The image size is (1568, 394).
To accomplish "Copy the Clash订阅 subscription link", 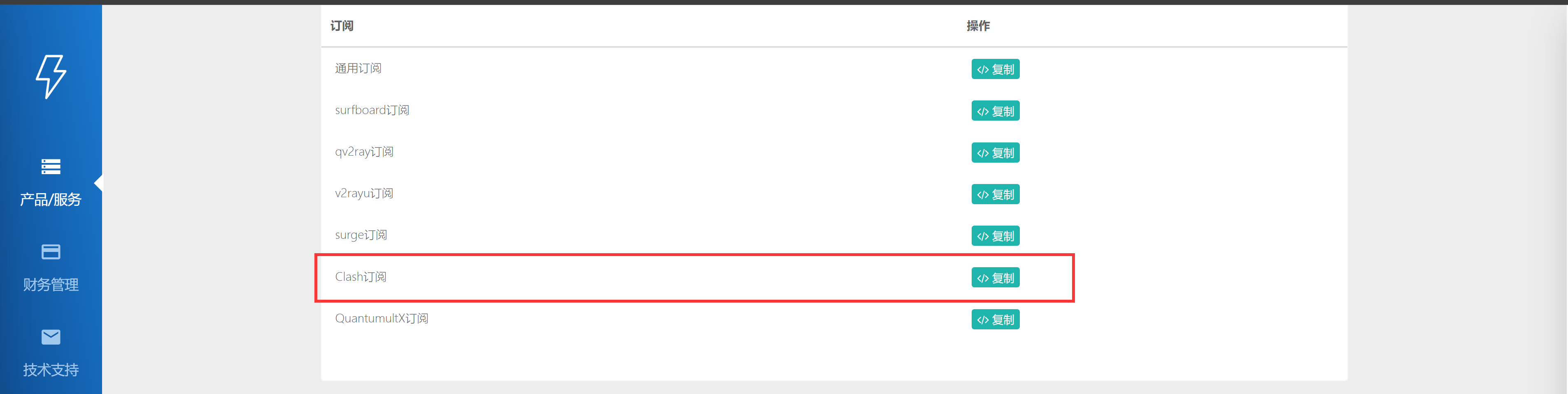I will pyautogui.click(x=995, y=277).
